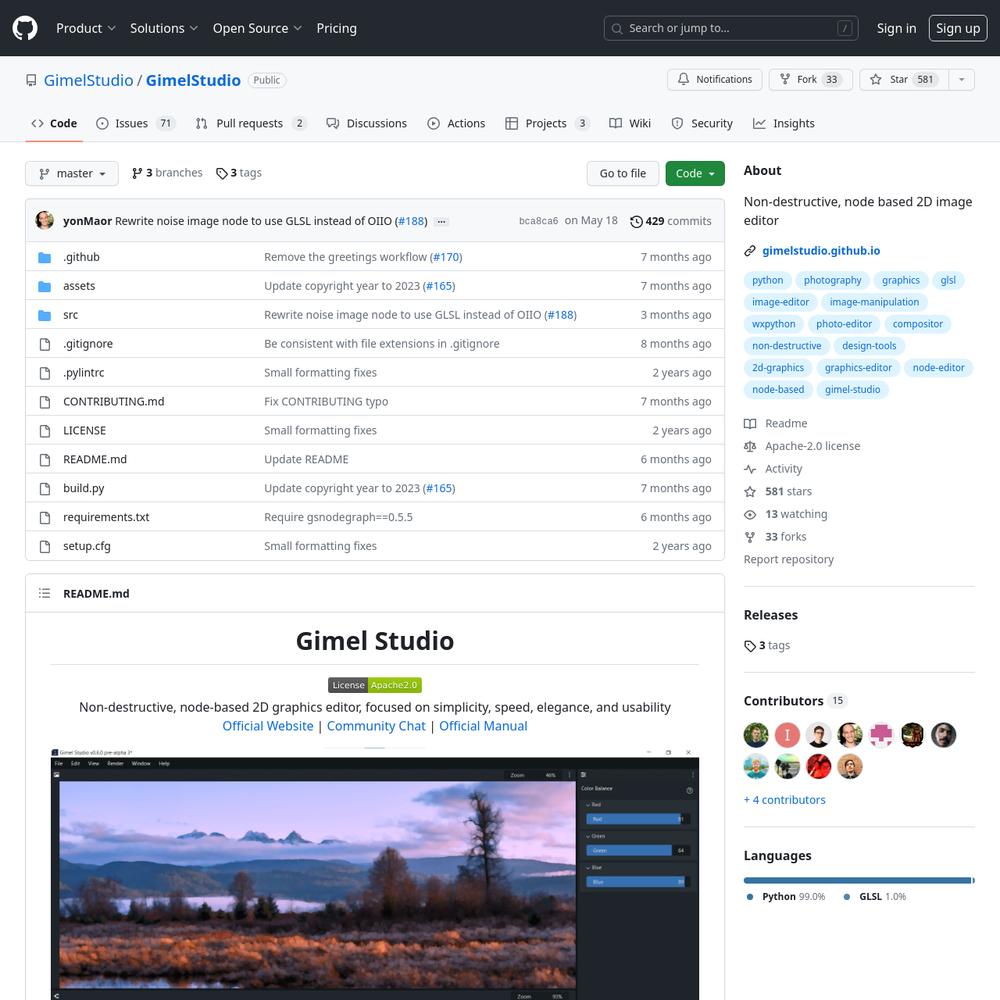The image size is (1000, 1000).
Task: Click the branch icon beside 3 branches
Action: 136,173
